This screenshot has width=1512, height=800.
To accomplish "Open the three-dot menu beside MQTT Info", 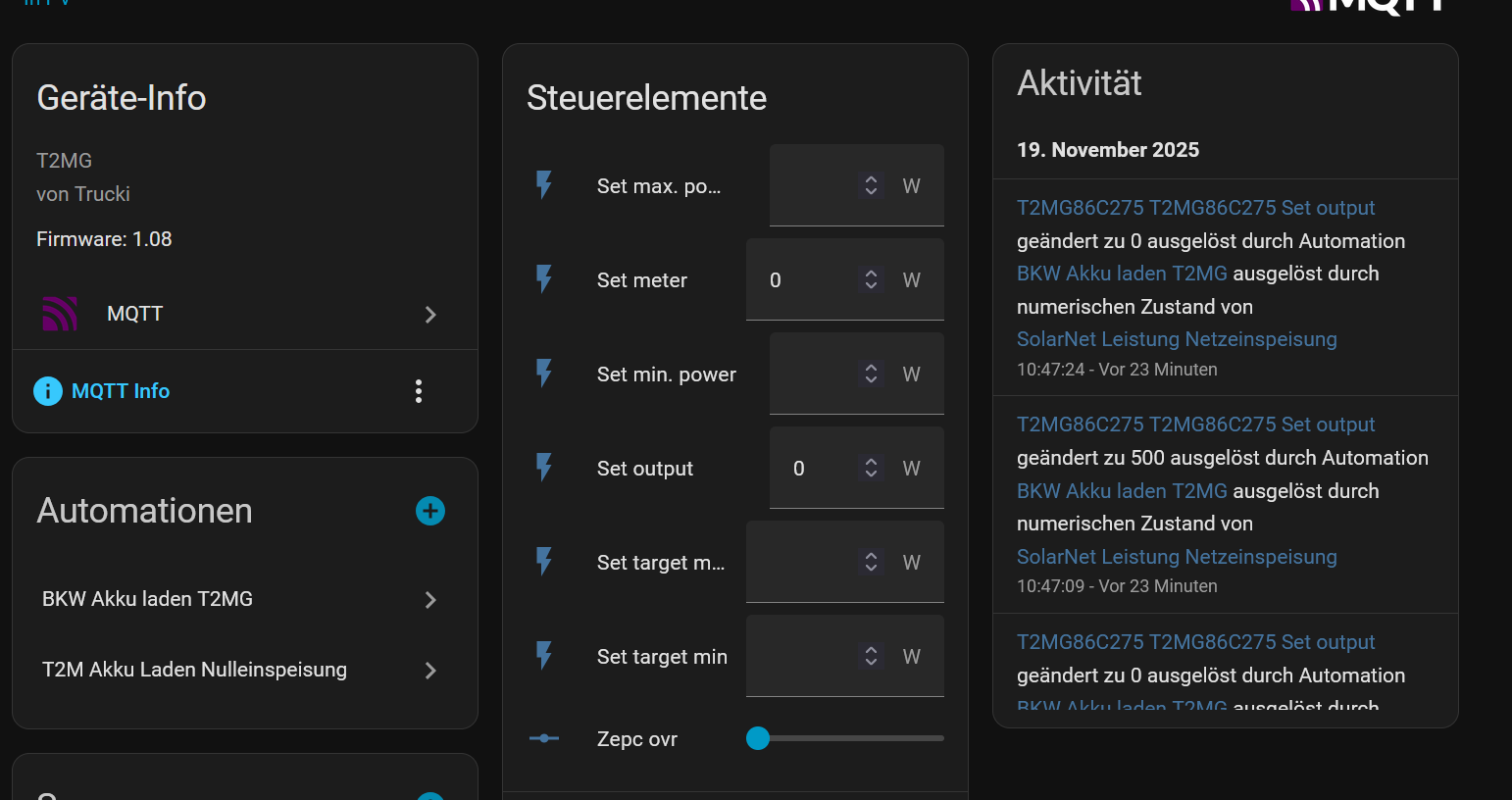I will 419,391.
